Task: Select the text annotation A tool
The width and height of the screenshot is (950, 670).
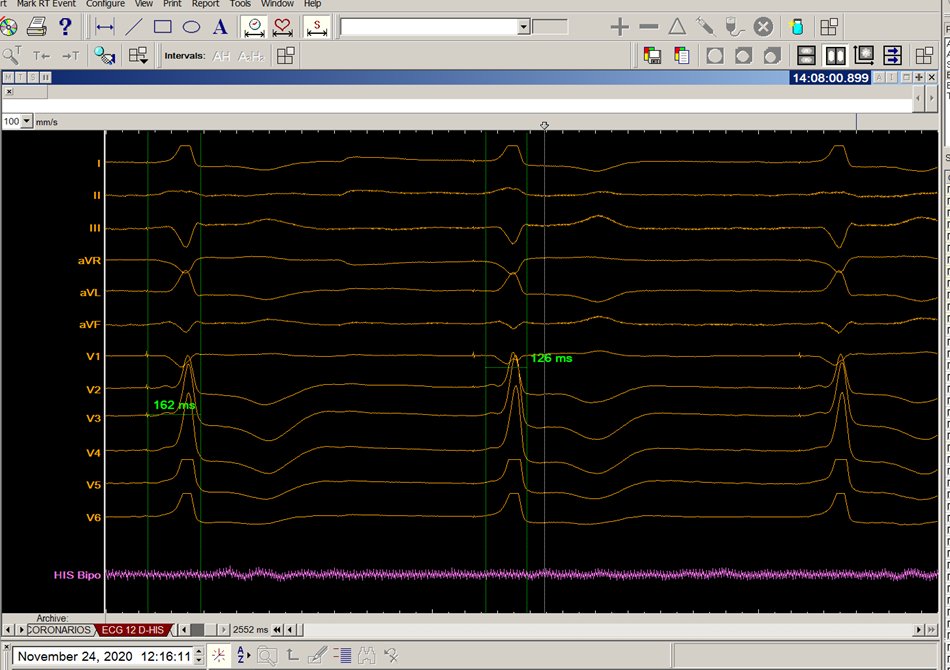Action: pos(221,27)
